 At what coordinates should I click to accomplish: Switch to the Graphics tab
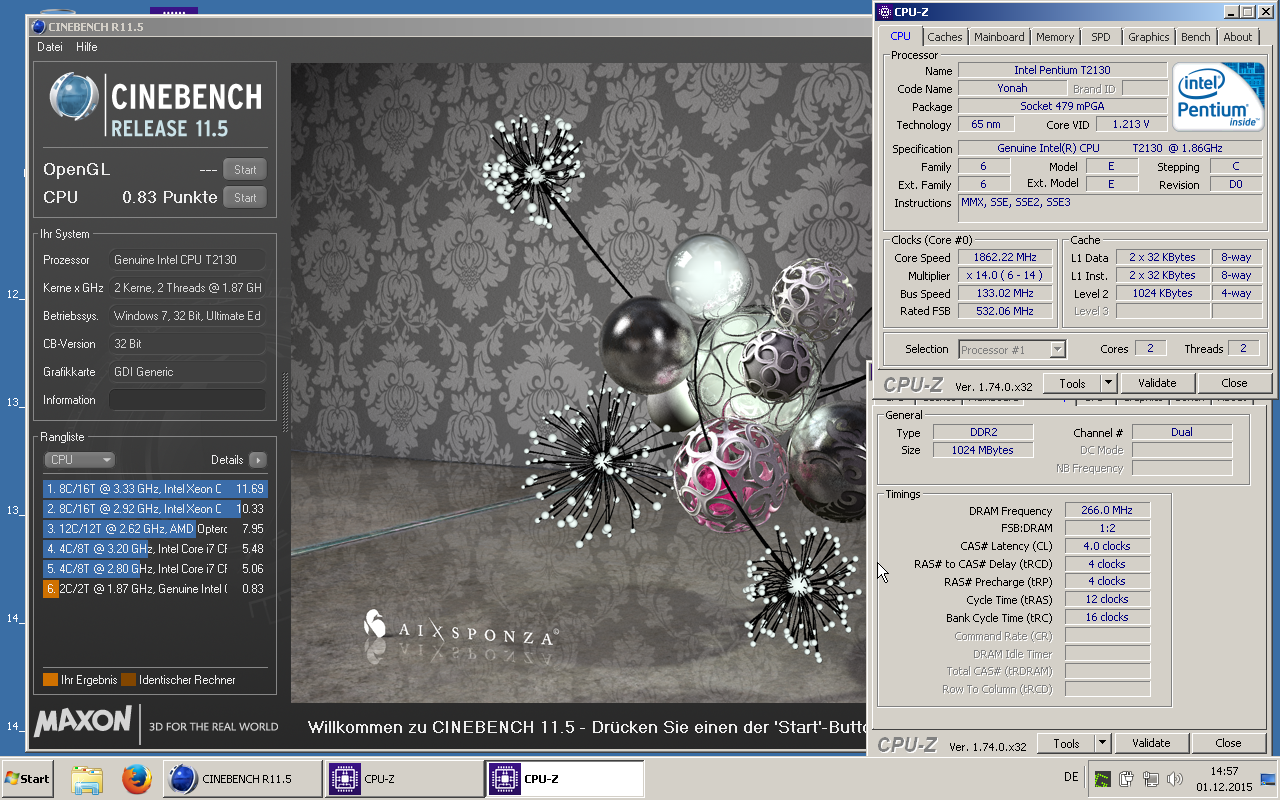coord(1148,37)
